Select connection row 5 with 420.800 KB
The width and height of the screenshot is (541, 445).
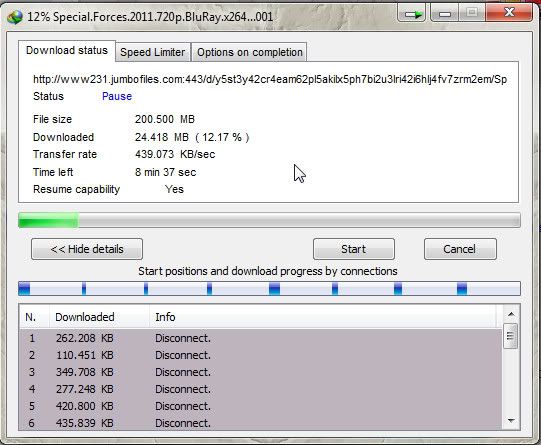(x=260, y=406)
